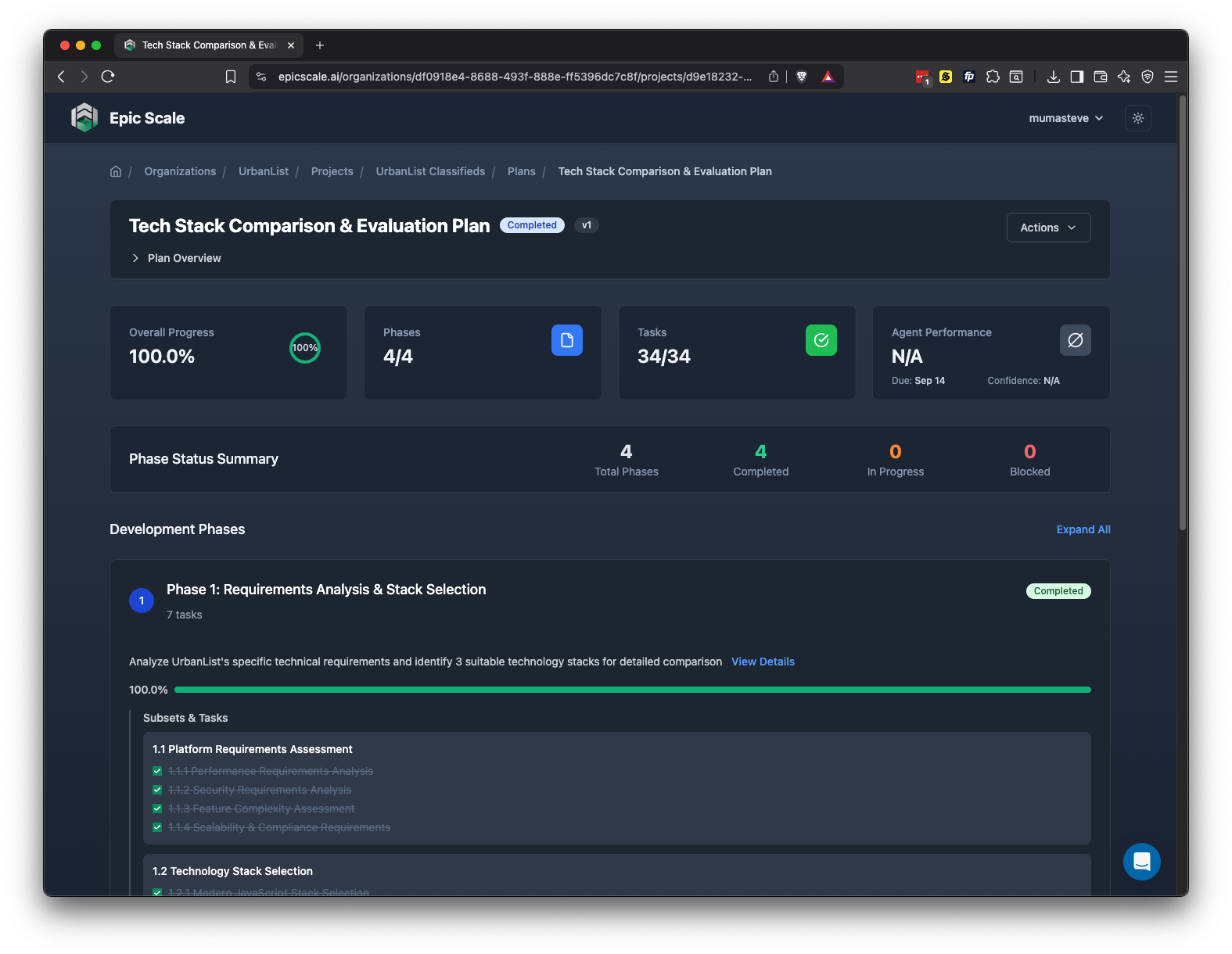Click the green Tasks checkmark icon
Image resolution: width=1232 pixels, height=954 pixels.
[821, 340]
